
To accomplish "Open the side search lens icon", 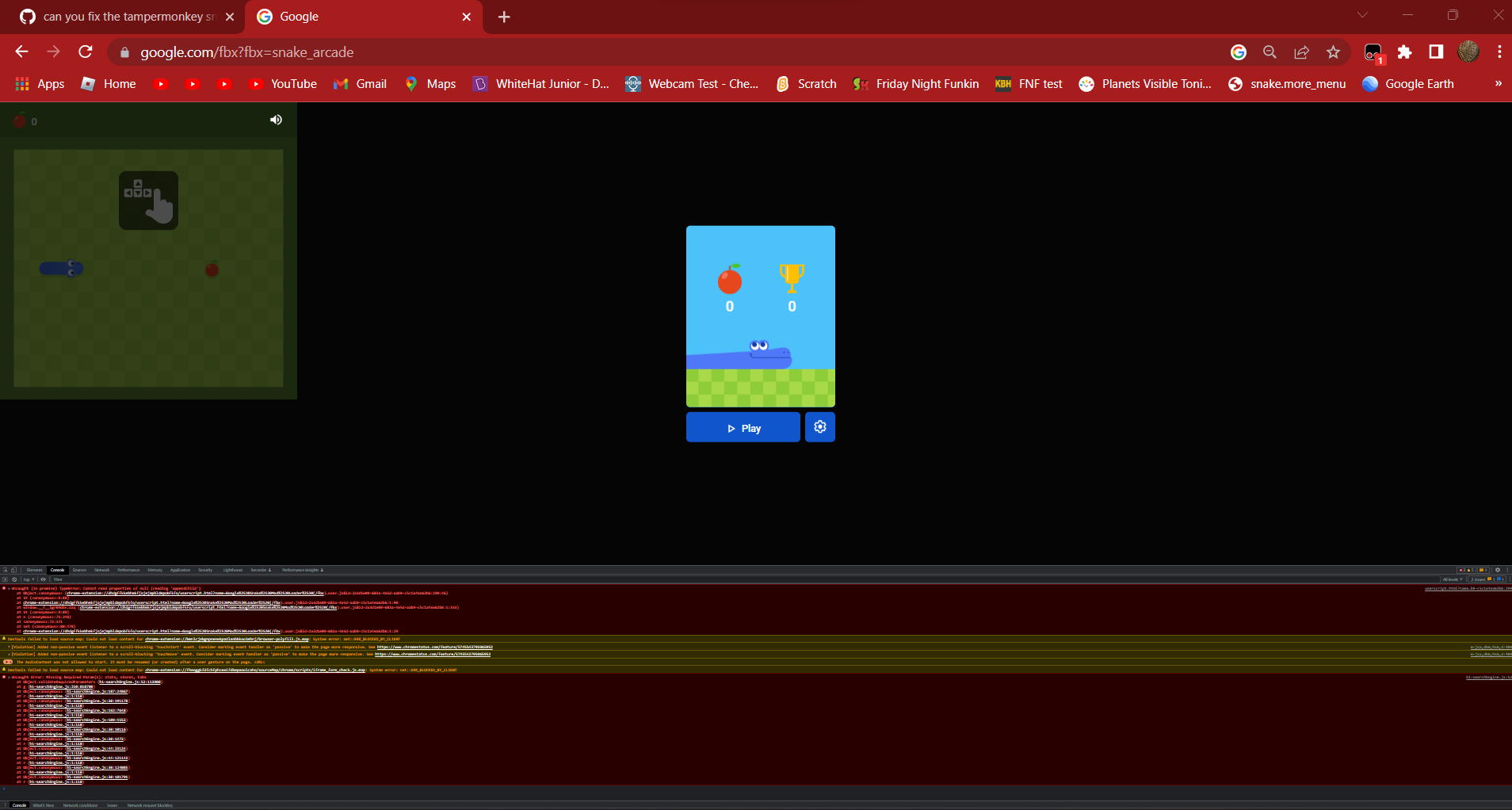I will tap(1270, 52).
